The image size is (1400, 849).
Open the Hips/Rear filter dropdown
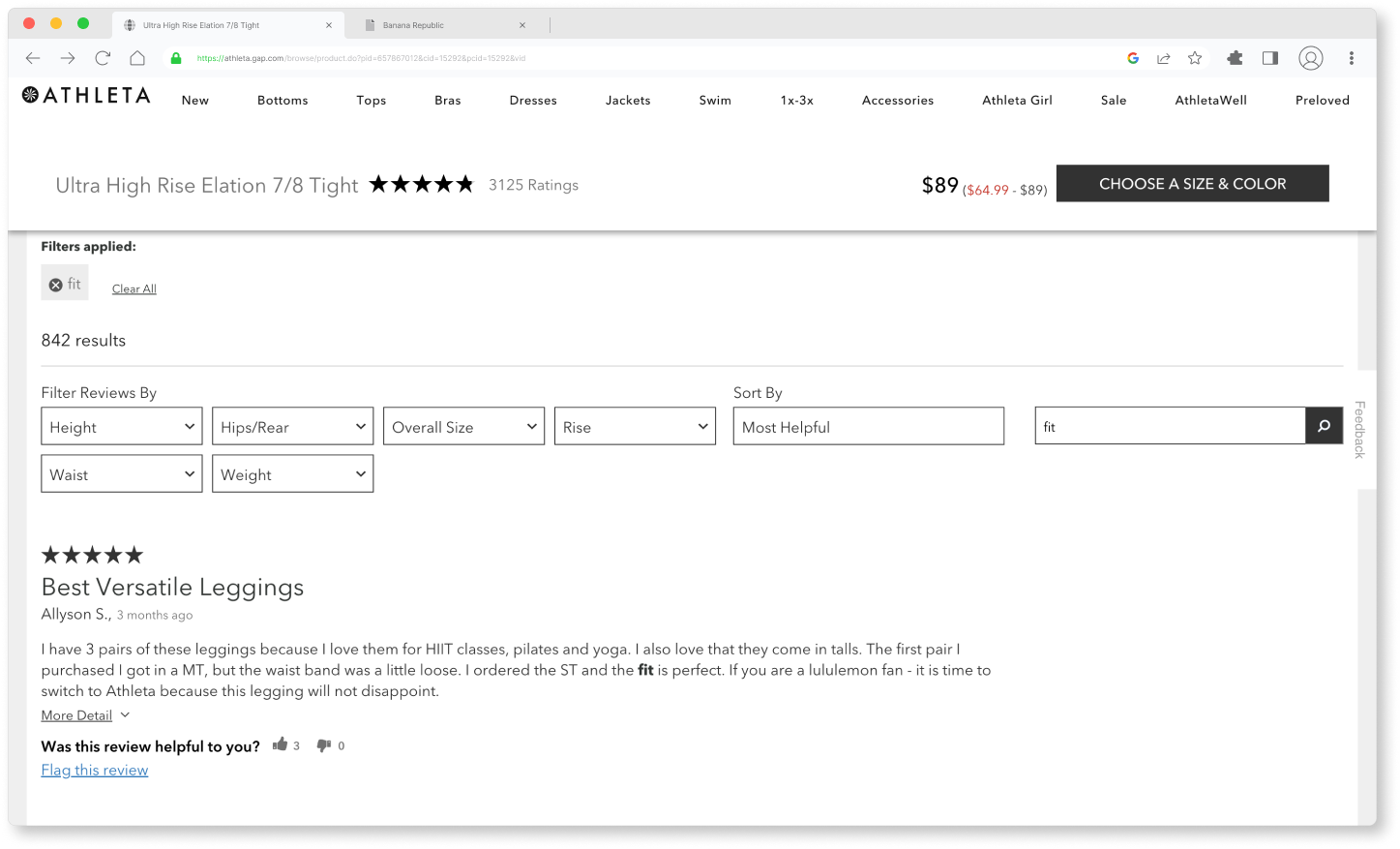coord(292,427)
